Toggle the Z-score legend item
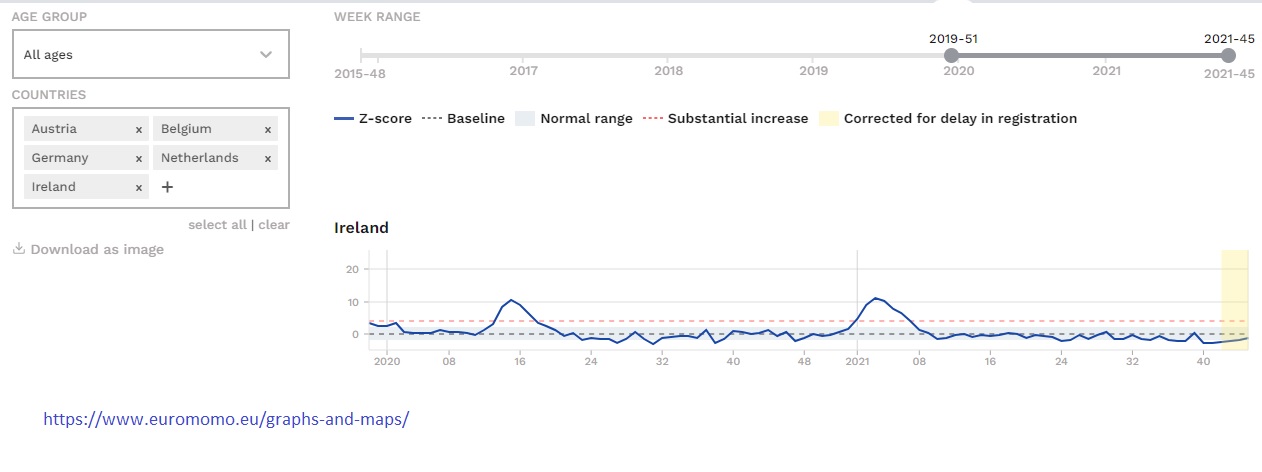This screenshot has height=472, width=1262. (372, 118)
